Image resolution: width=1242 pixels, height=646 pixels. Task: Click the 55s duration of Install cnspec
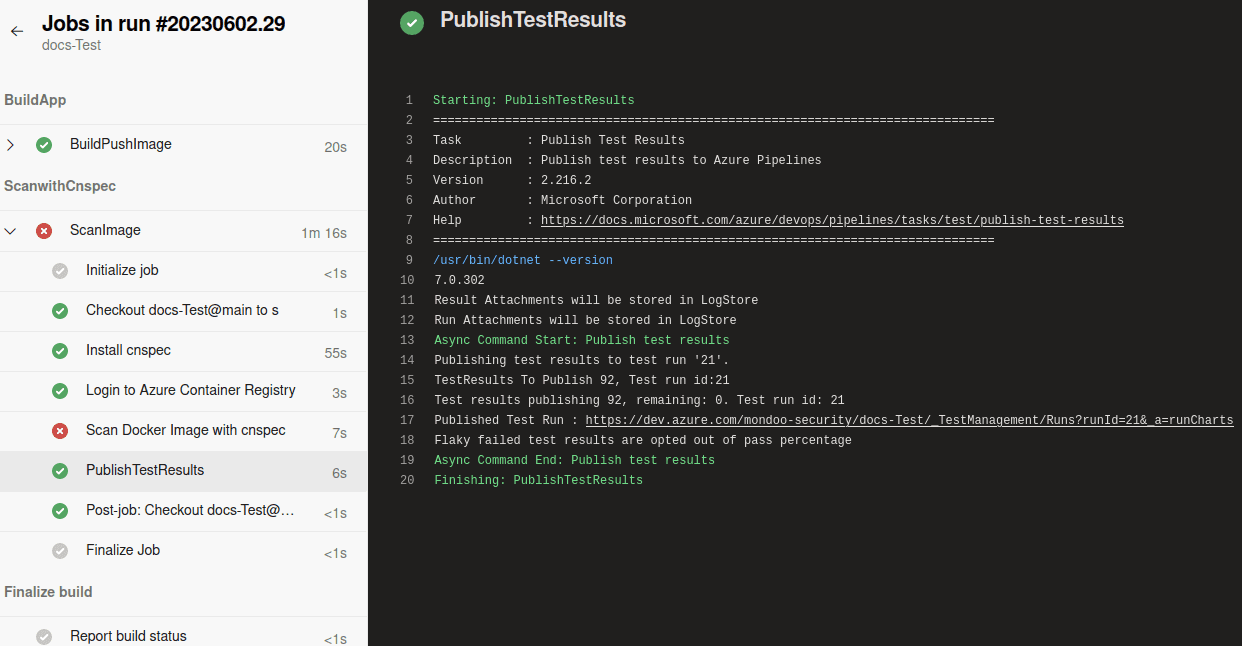tap(340, 351)
